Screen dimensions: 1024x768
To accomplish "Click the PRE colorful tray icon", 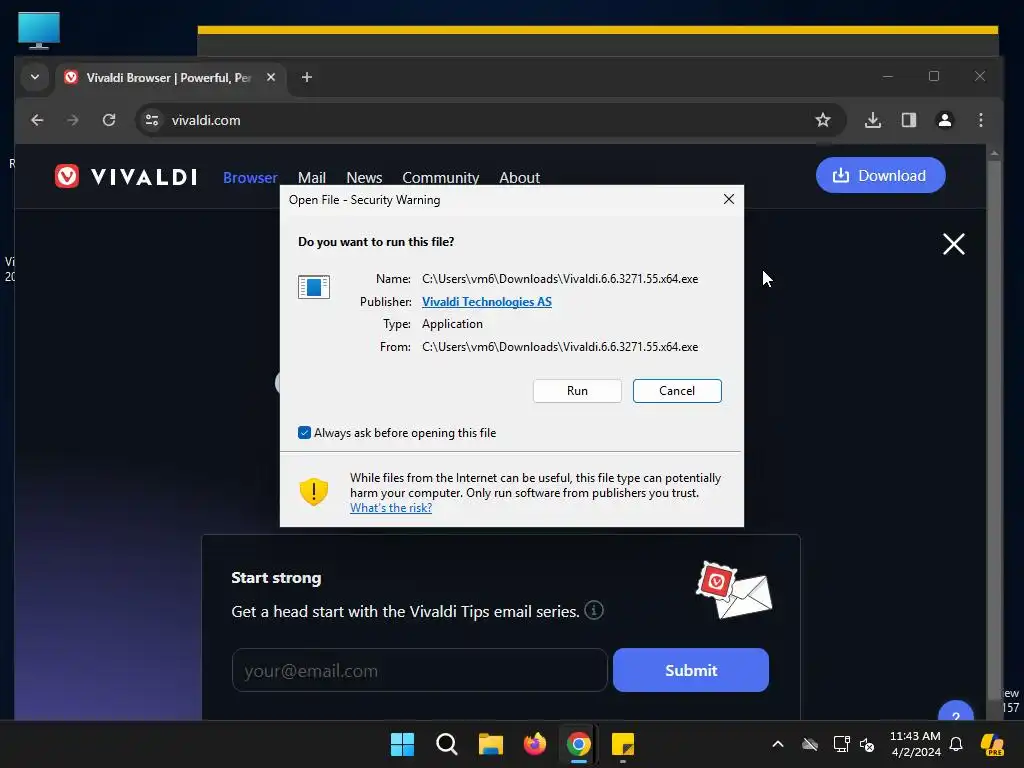I will pos(992,744).
